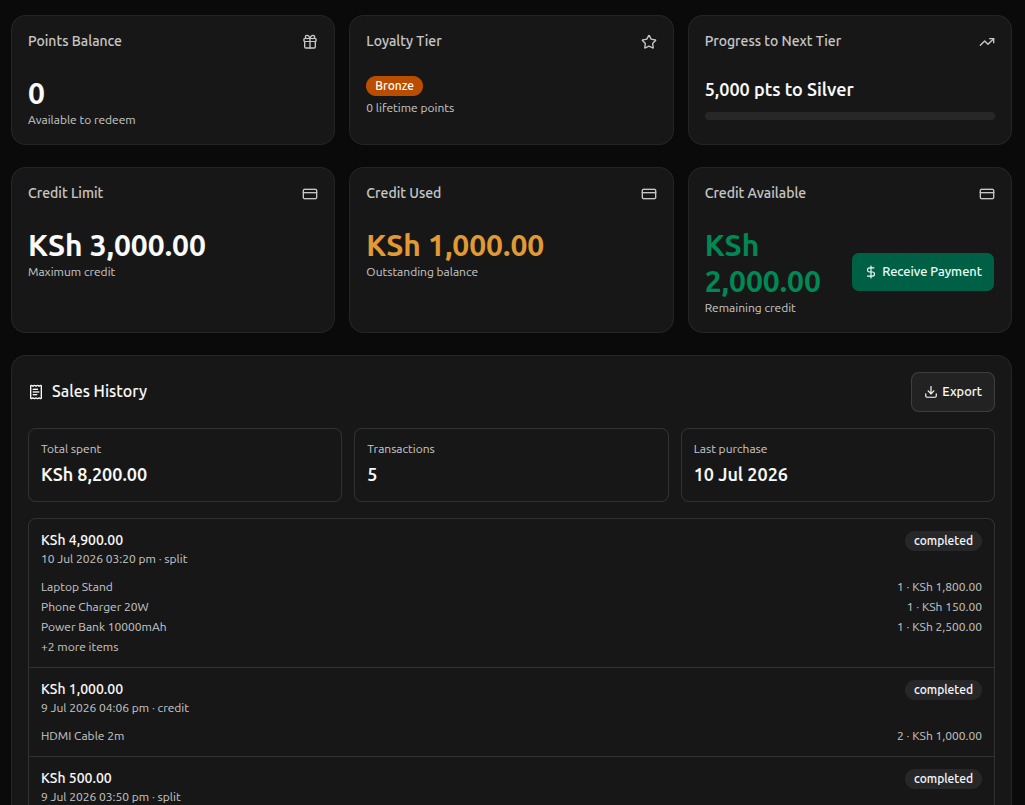Screen dimensions: 1025x805
Task: Click the '0 lifetime points' text
Action: point(410,108)
